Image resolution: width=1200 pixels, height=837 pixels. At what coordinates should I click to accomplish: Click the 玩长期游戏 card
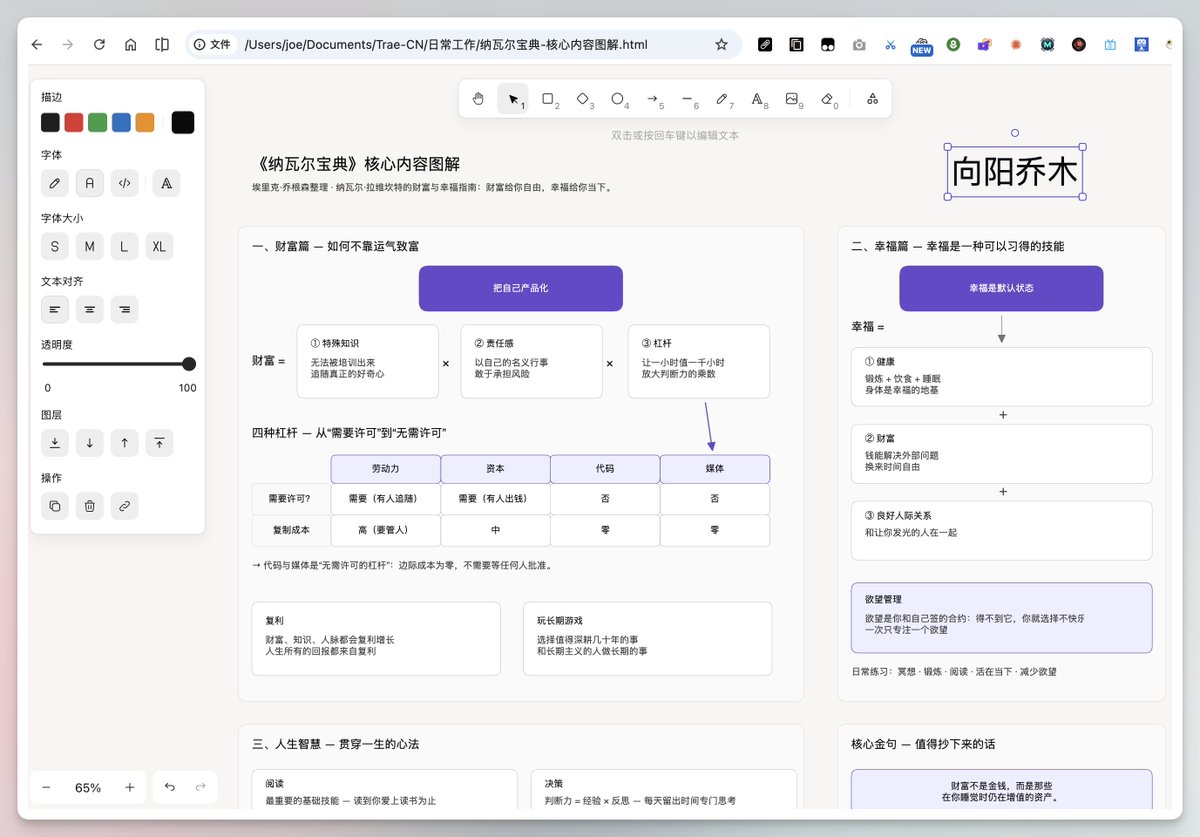[647, 638]
